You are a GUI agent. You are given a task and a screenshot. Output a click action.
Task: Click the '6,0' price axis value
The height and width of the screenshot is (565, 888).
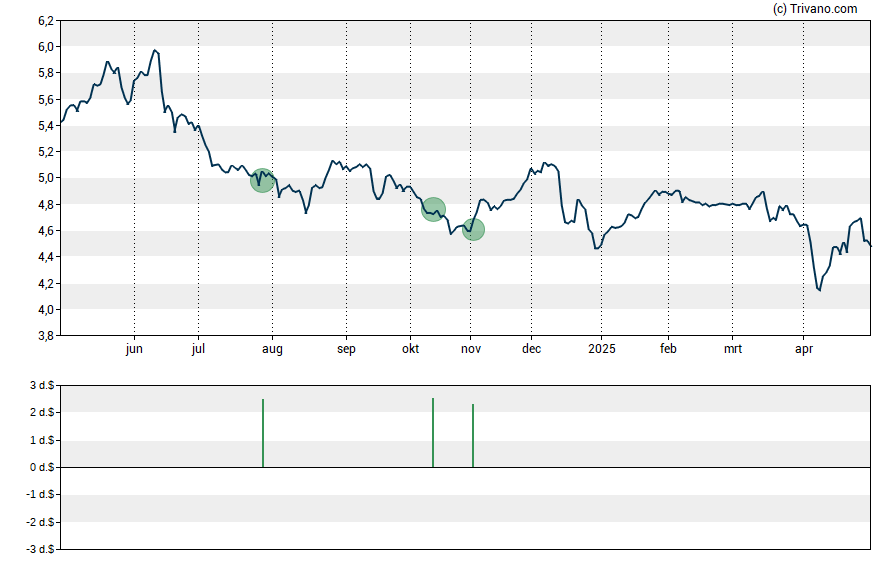click(46, 47)
